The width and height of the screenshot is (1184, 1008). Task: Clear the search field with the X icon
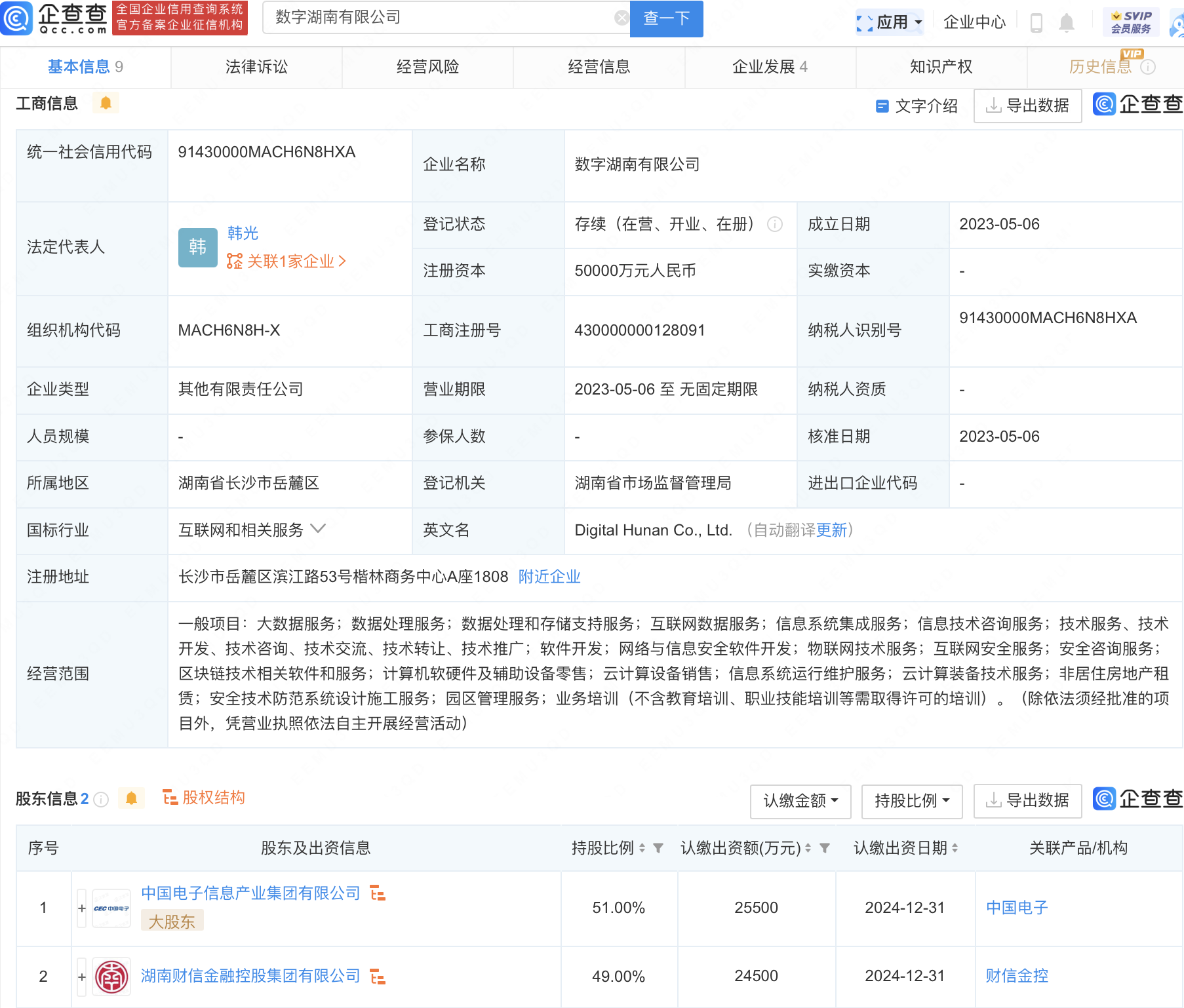[x=622, y=18]
